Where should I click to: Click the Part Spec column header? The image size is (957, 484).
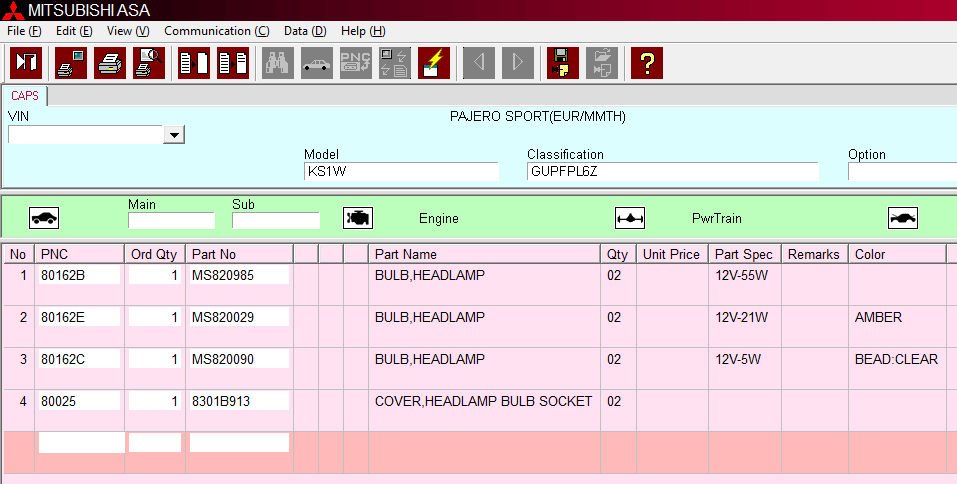(x=745, y=255)
